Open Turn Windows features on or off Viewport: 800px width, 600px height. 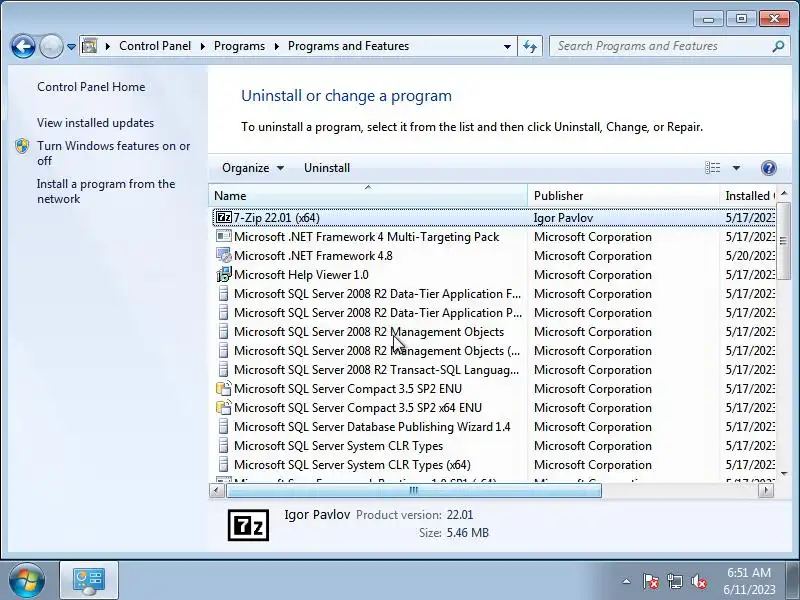(113, 153)
